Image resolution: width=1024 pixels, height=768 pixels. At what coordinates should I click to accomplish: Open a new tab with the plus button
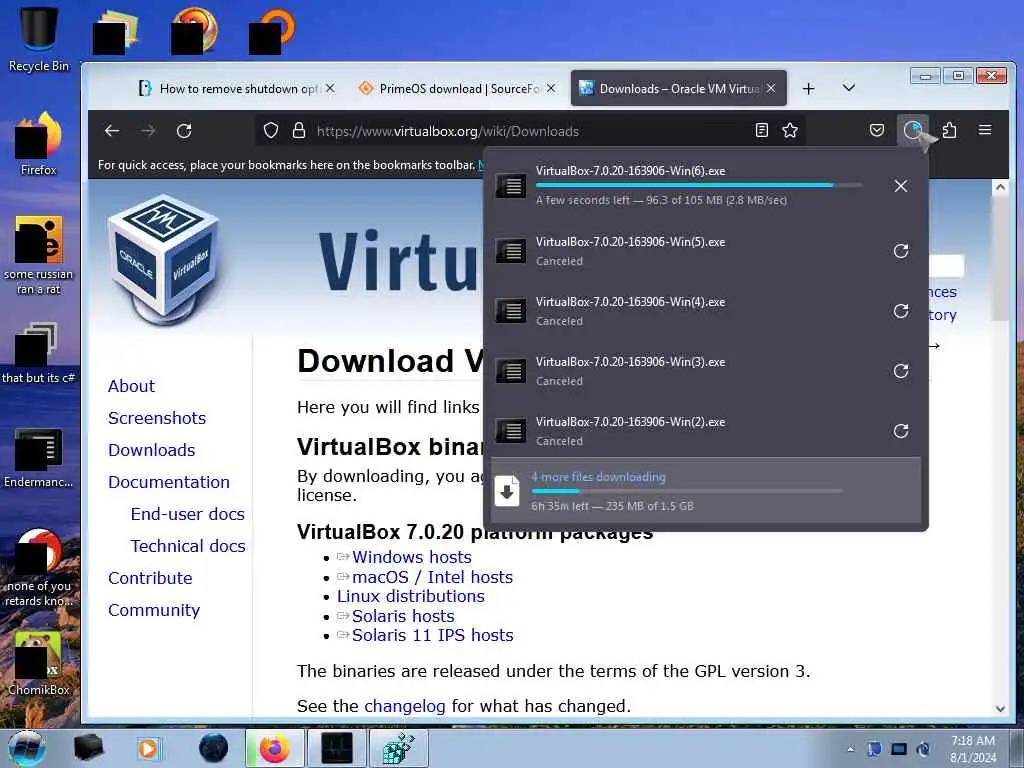point(808,88)
